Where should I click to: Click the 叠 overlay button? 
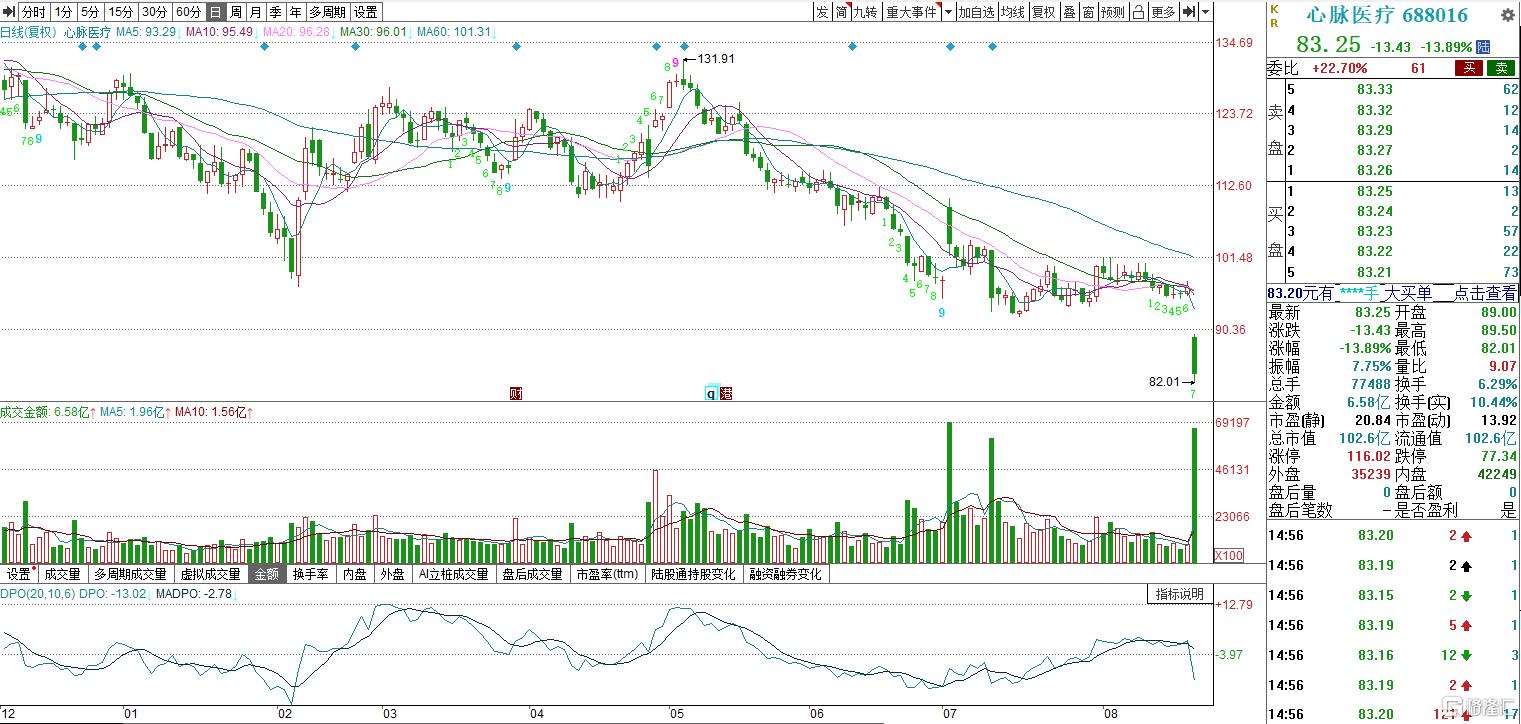pos(1070,12)
